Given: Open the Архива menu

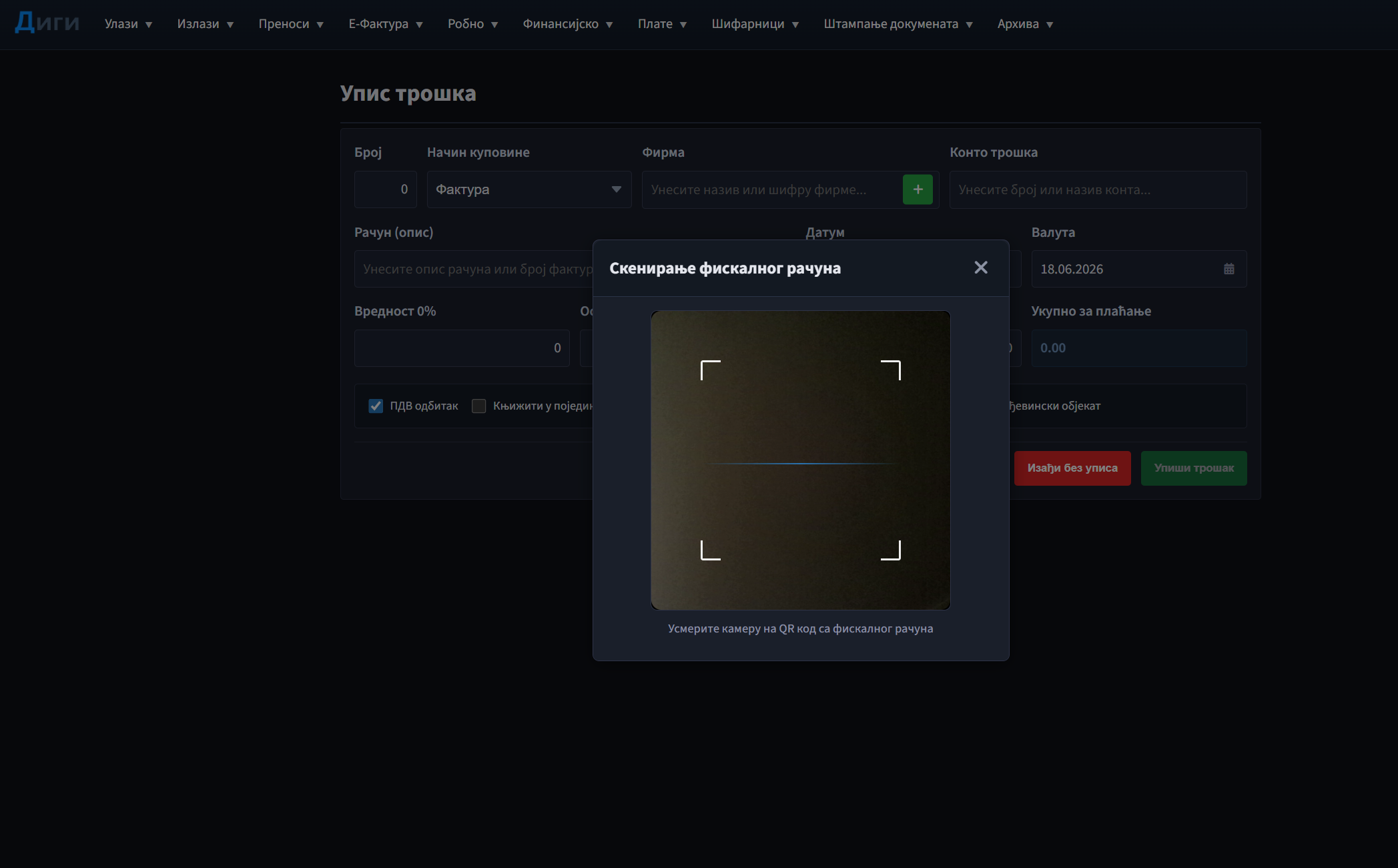Looking at the screenshot, I should (1025, 24).
